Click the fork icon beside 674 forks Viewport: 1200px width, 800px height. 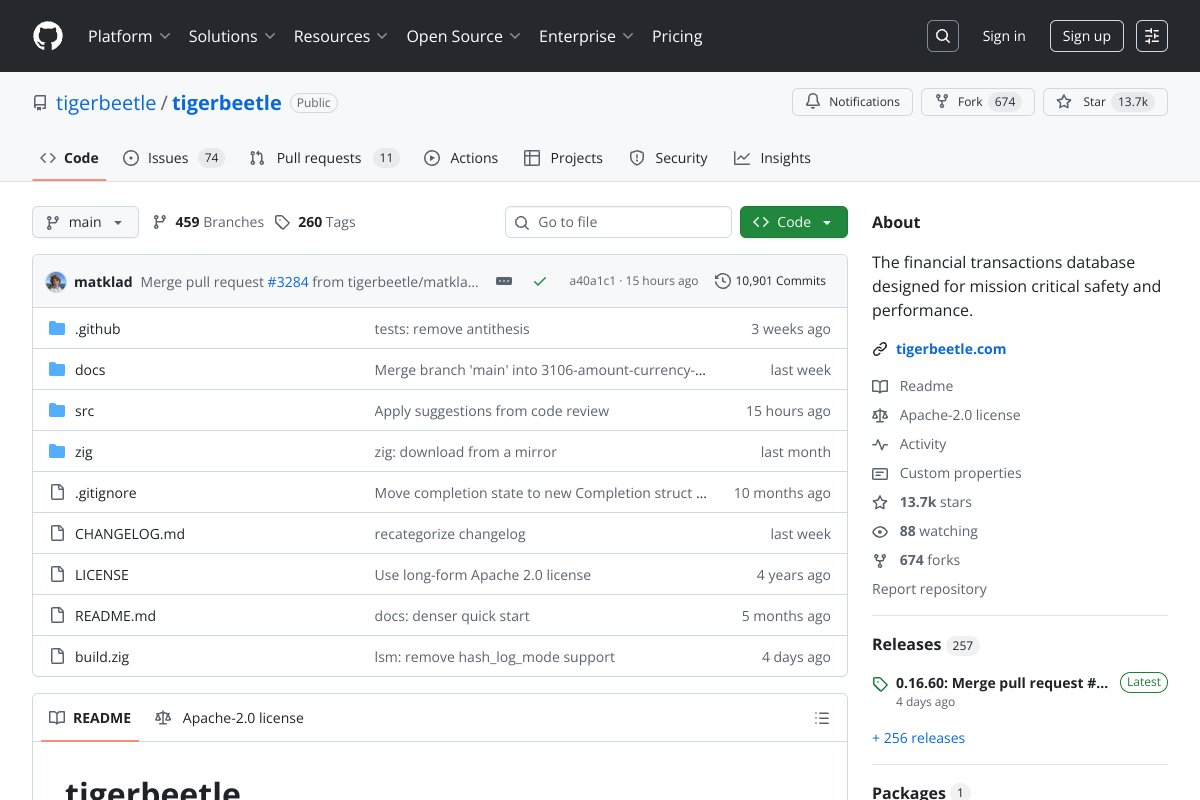[880, 560]
